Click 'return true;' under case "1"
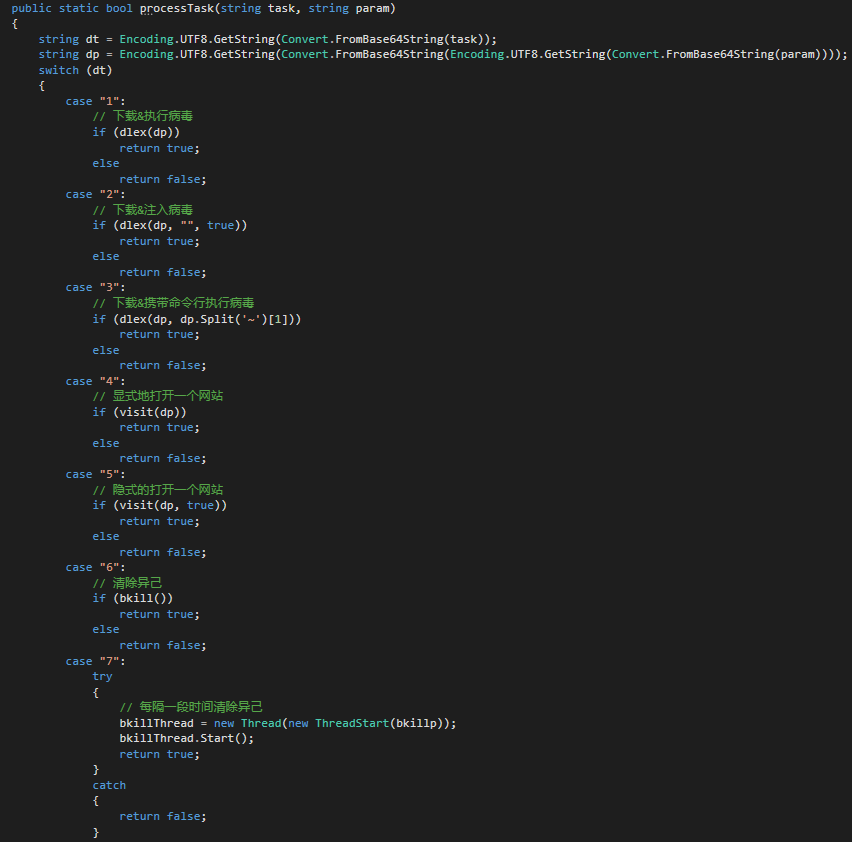This screenshot has width=852, height=842. 160,148
